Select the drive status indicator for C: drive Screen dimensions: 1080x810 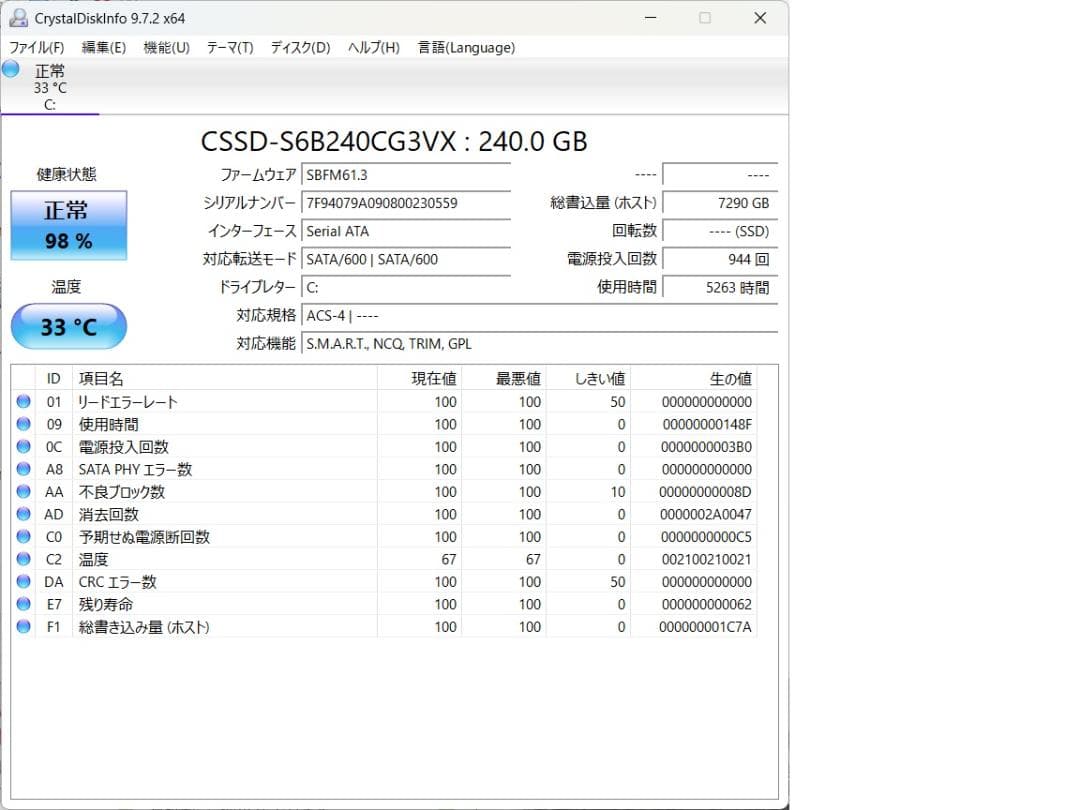pos(50,85)
